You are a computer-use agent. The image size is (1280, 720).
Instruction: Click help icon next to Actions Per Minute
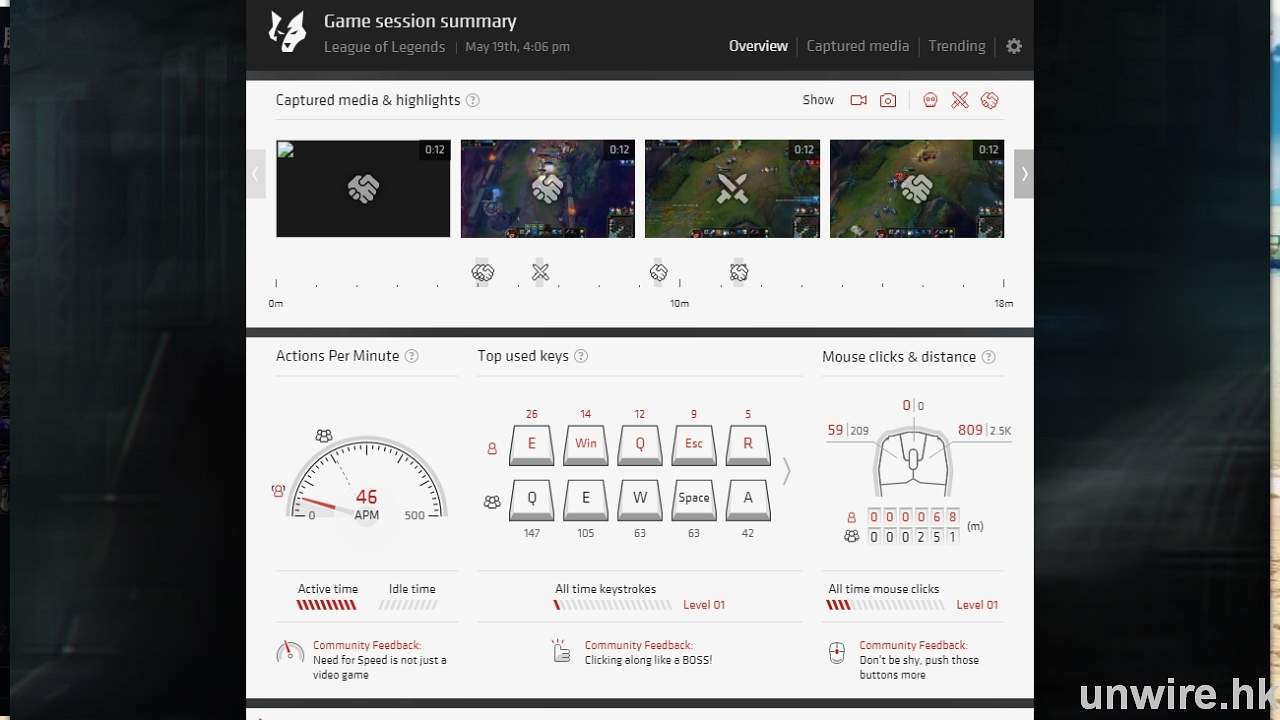(x=411, y=356)
